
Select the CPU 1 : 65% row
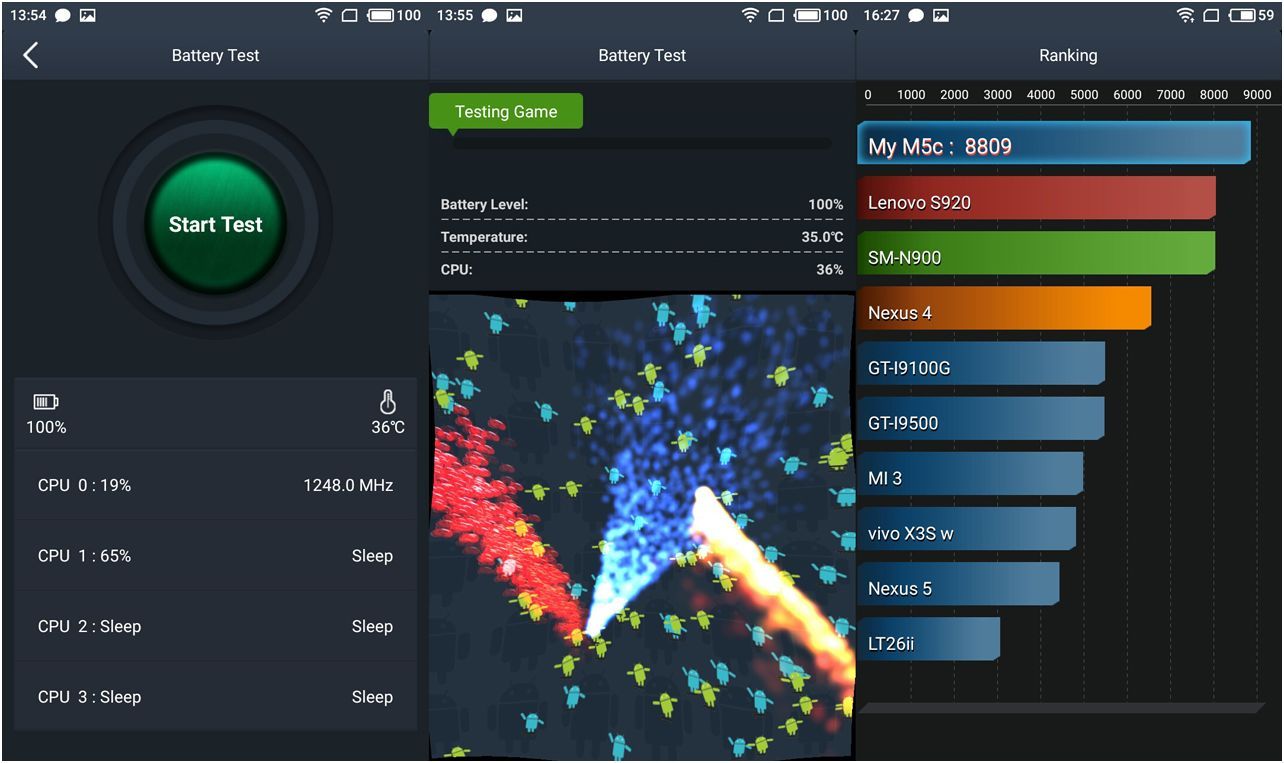215,556
